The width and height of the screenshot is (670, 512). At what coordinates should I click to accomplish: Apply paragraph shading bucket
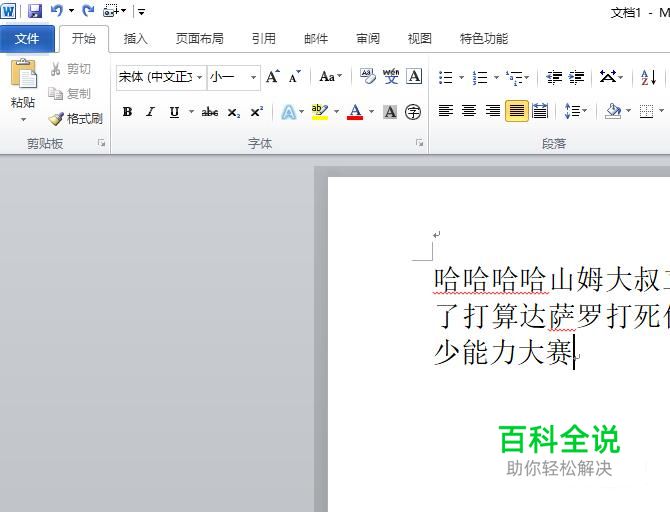click(x=613, y=112)
